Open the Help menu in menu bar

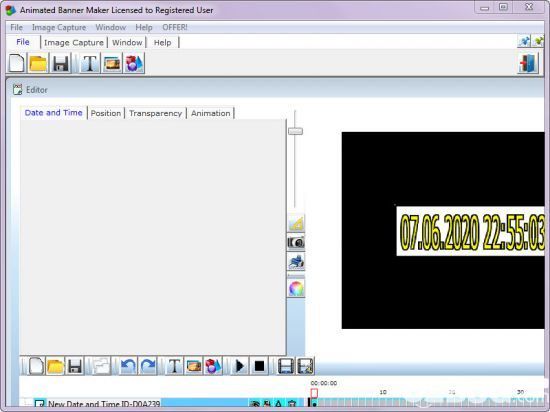click(x=144, y=27)
